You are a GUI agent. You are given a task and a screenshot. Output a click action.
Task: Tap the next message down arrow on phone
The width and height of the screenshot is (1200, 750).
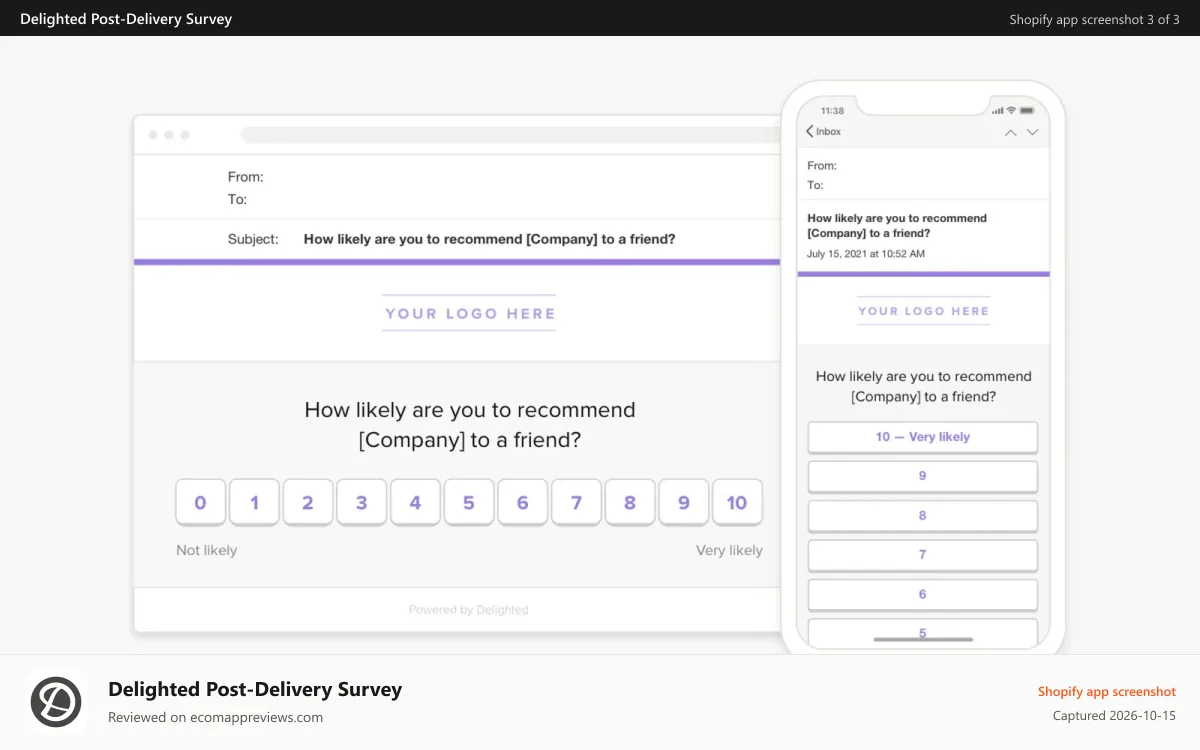pos(1033,132)
